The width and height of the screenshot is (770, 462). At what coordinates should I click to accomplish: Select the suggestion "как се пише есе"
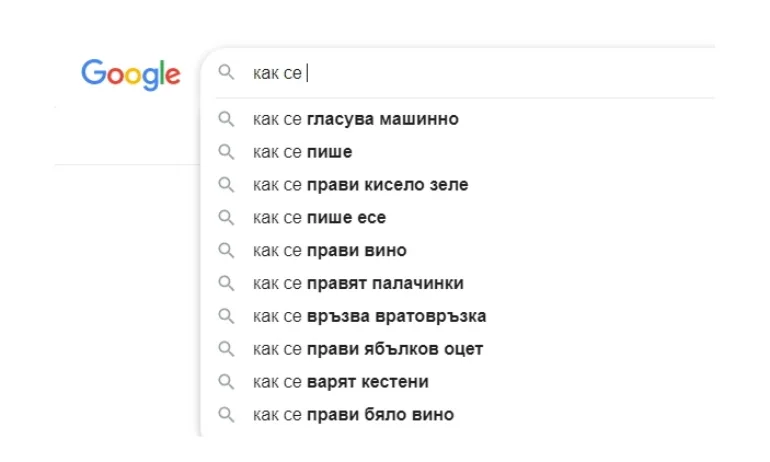tap(320, 218)
